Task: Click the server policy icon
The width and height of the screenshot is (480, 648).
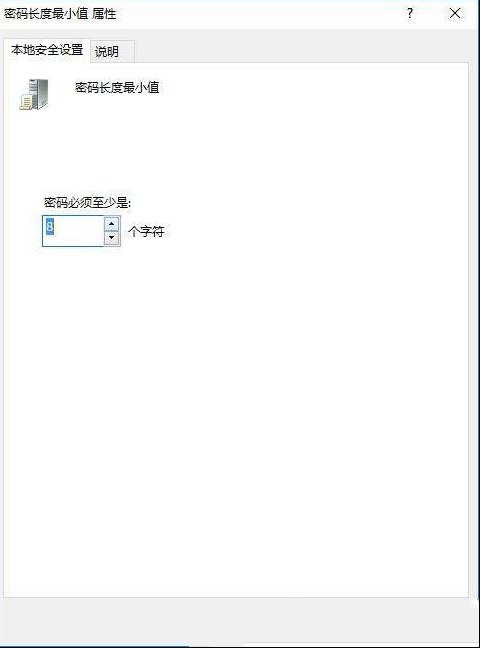Action: [x=34, y=95]
